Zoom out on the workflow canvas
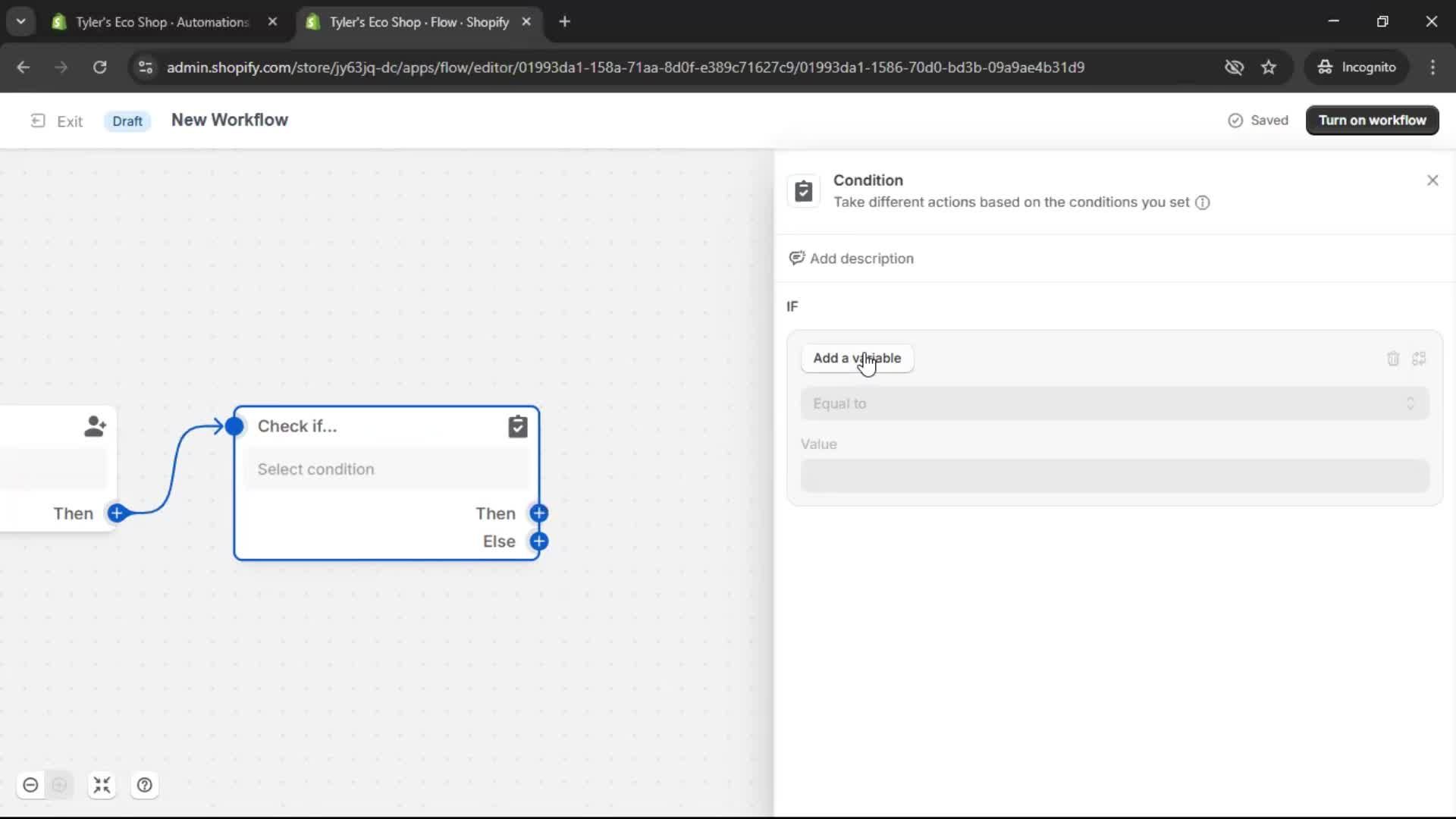 (30, 785)
